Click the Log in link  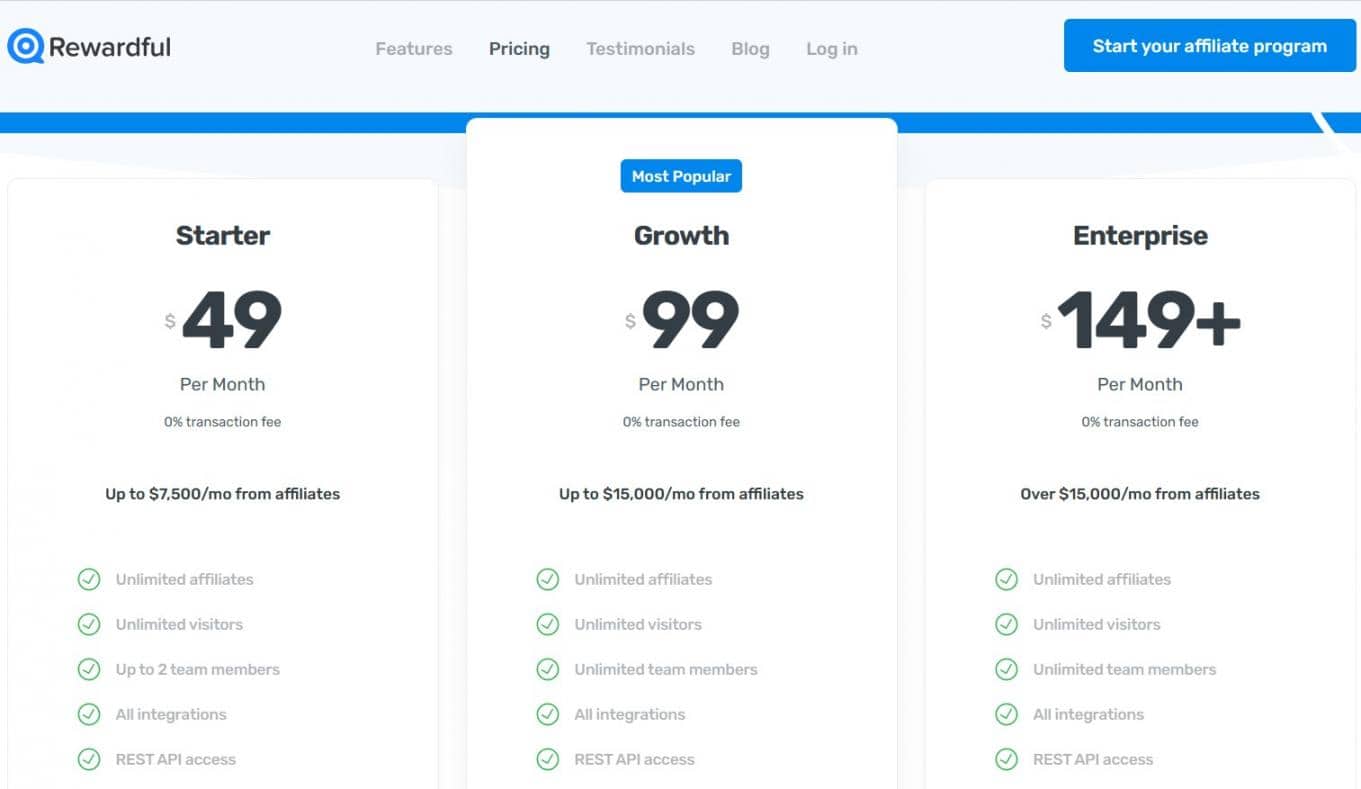click(831, 49)
